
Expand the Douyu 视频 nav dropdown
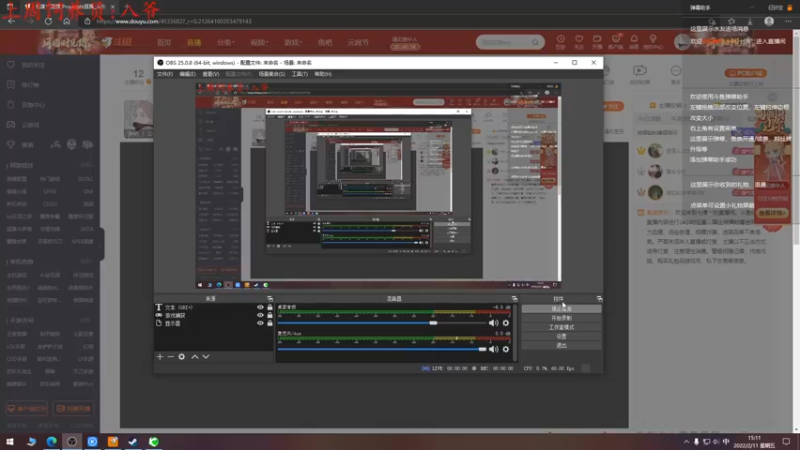tap(259, 42)
